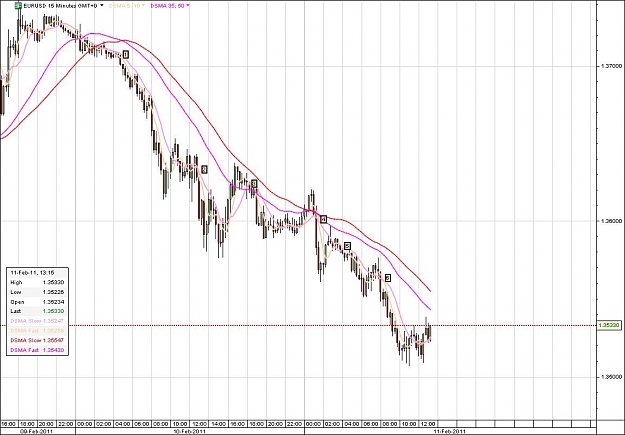This screenshot has height=435, width=625.
Task: Click the green Last price value
Action: tap(53, 311)
